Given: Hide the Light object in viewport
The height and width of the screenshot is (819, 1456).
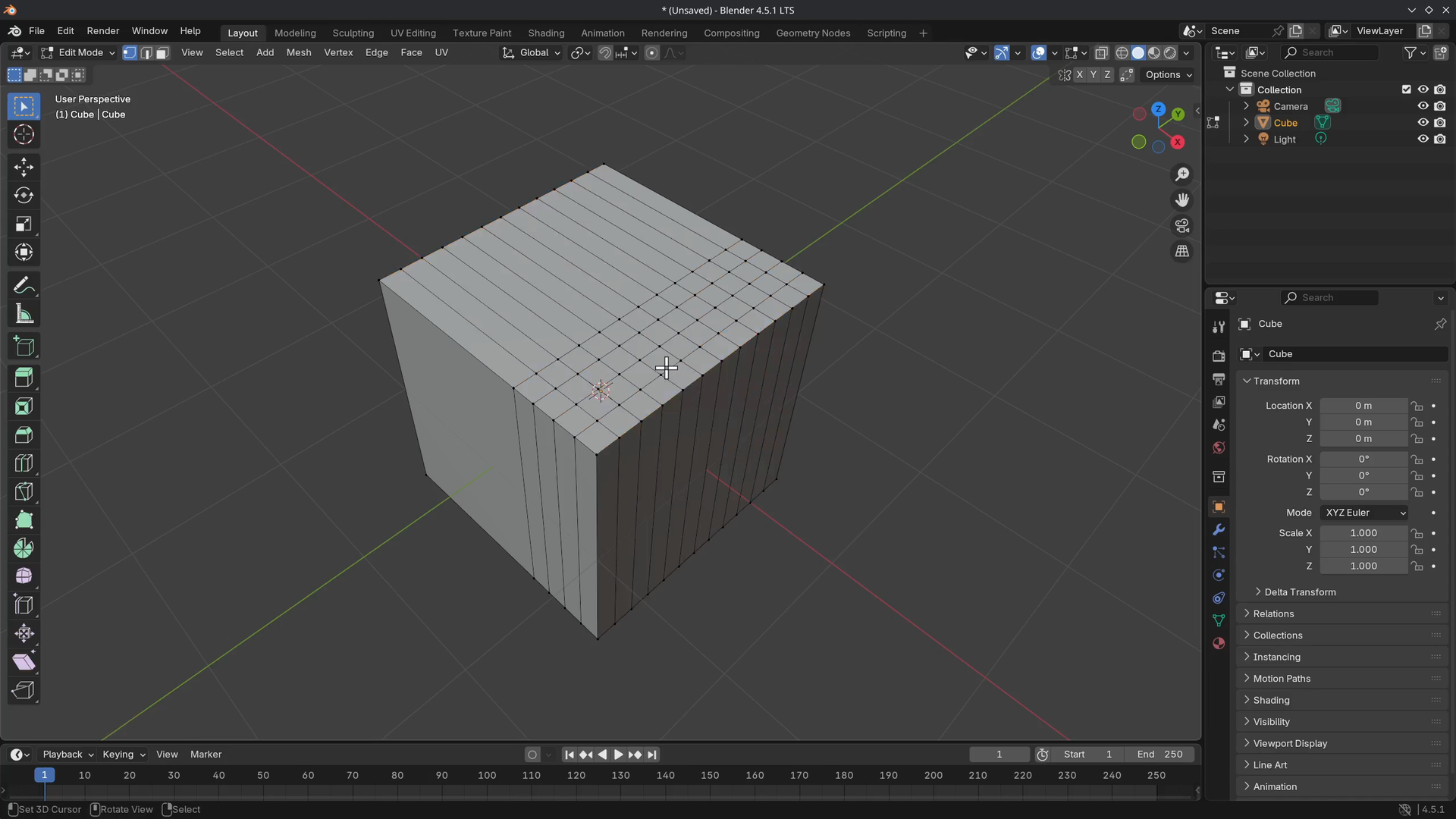Looking at the screenshot, I should point(1423,139).
